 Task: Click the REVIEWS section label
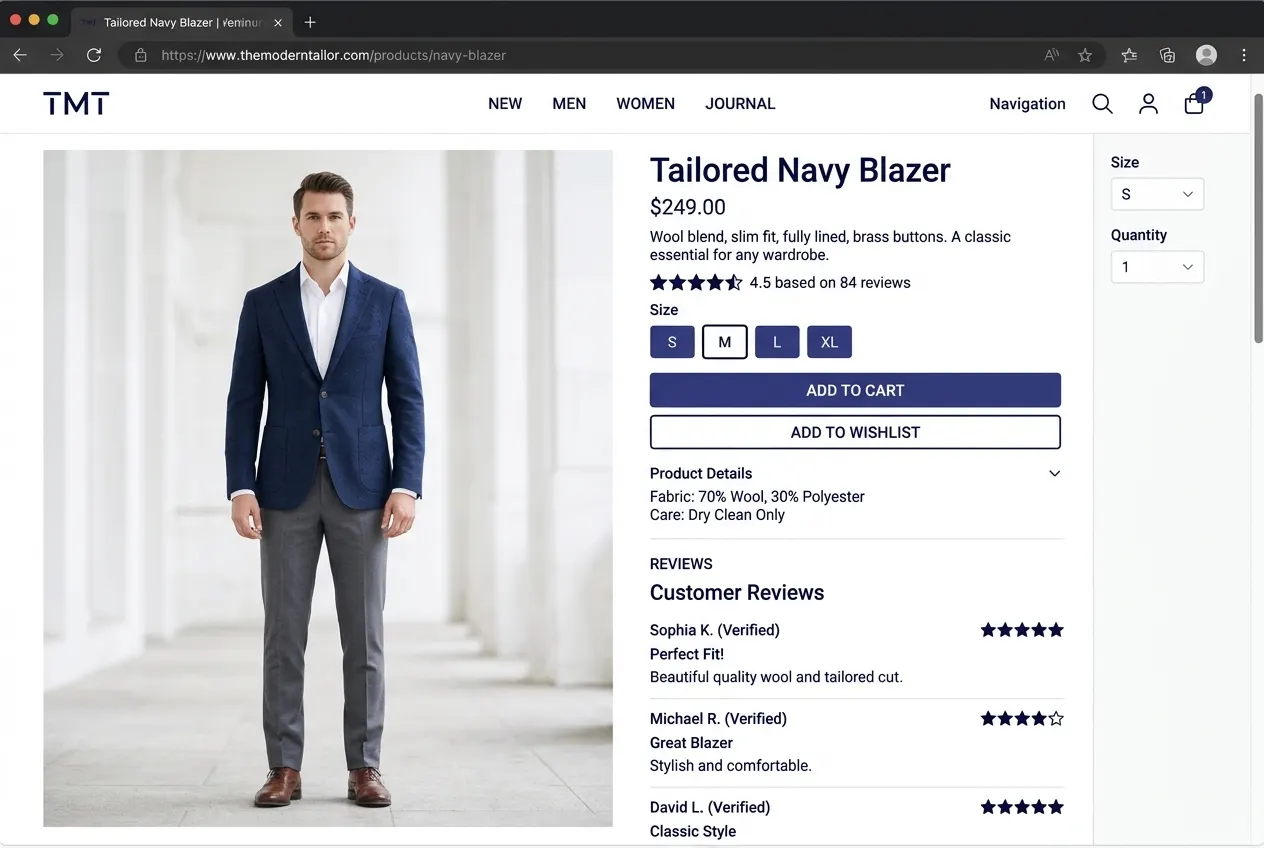pos(681,564)
